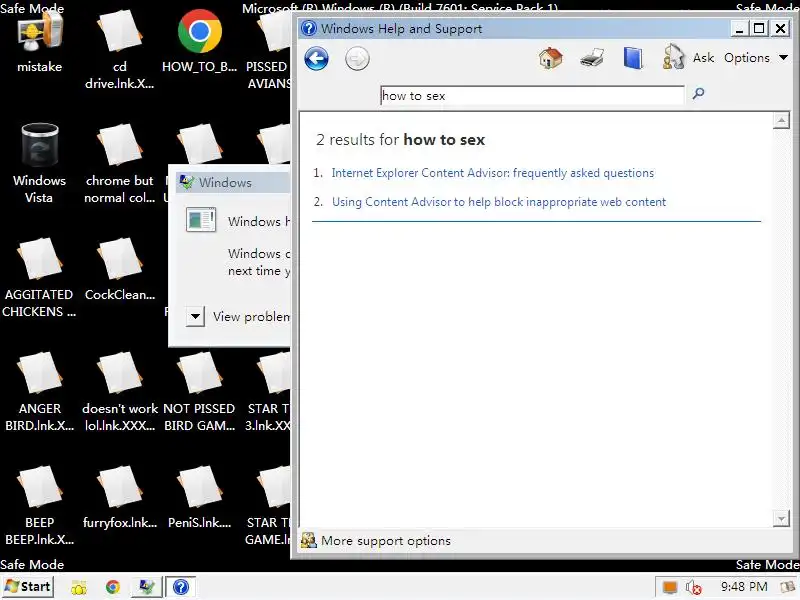Minimize the Help and Support window
Screen dimensions: 800x600
coord(739,29)
